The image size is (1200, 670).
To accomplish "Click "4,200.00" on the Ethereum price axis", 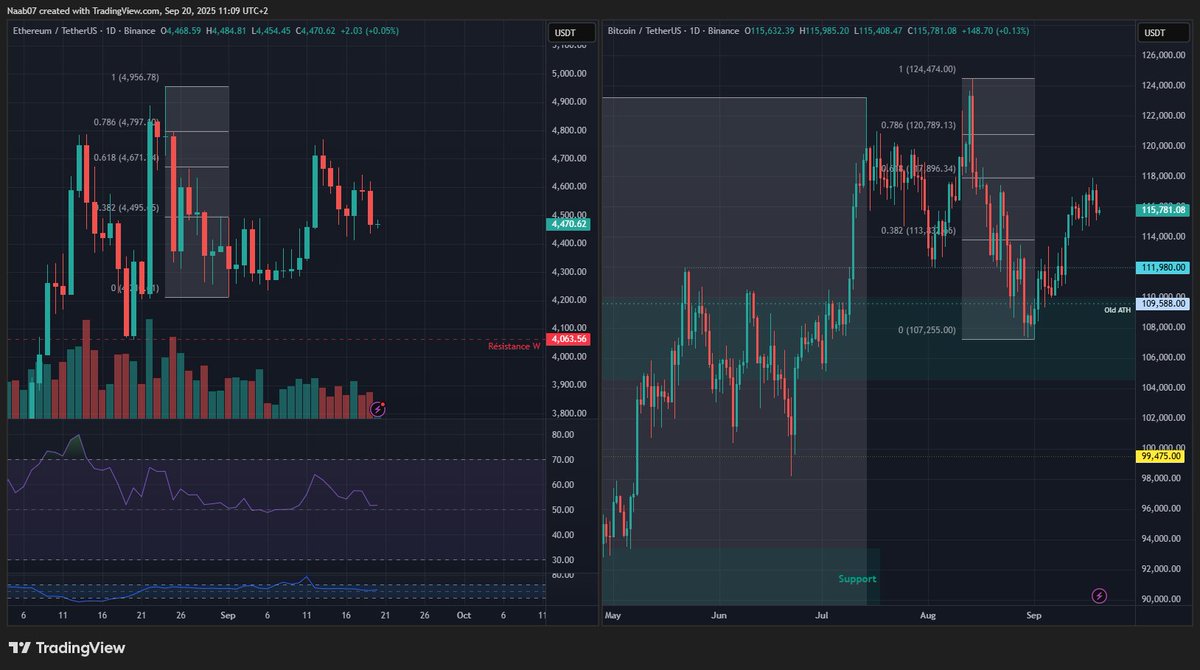I will click(568, 300).
